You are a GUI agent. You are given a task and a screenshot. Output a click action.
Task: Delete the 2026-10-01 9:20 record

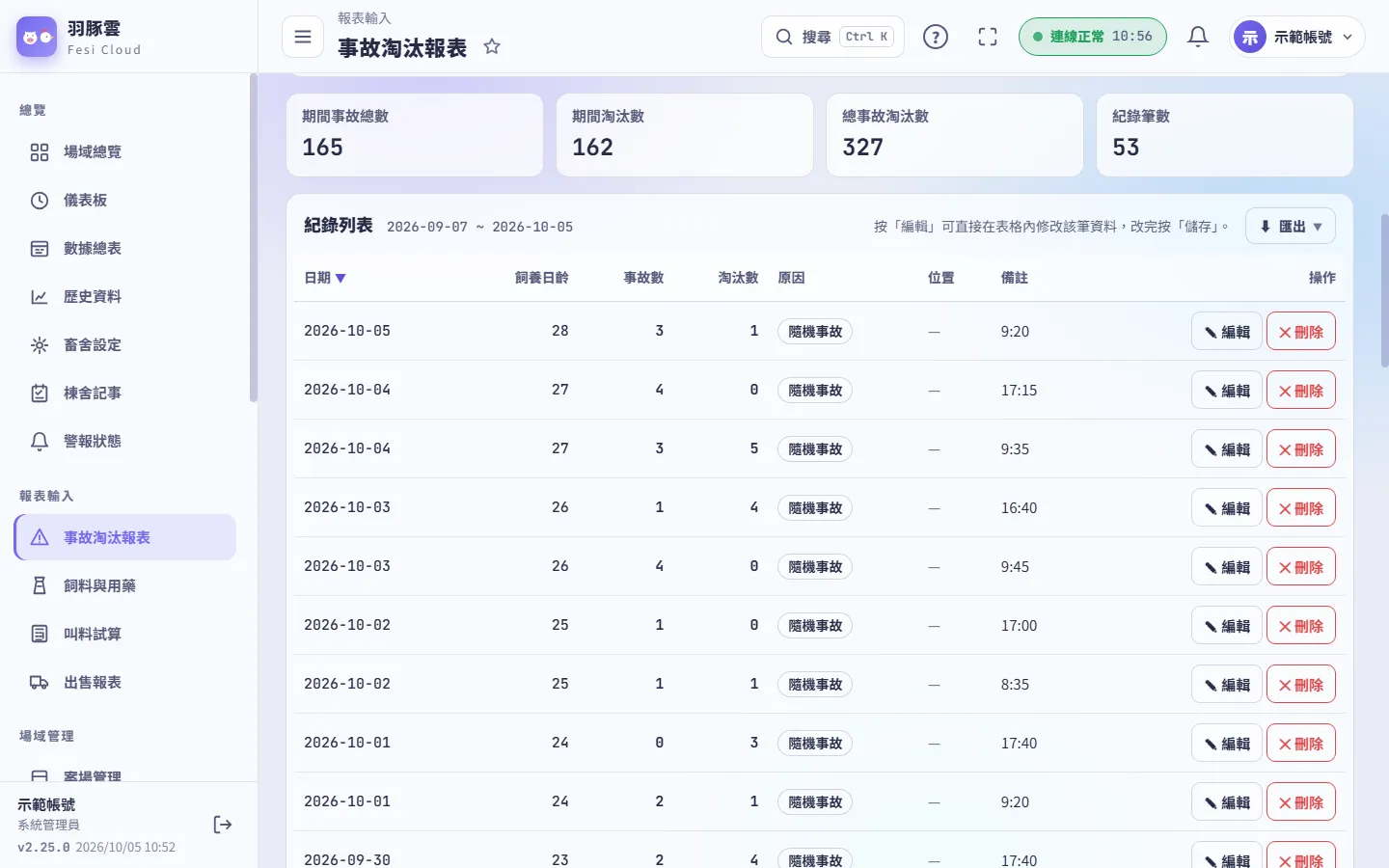pyautogui.click(x=1301, y=802)
